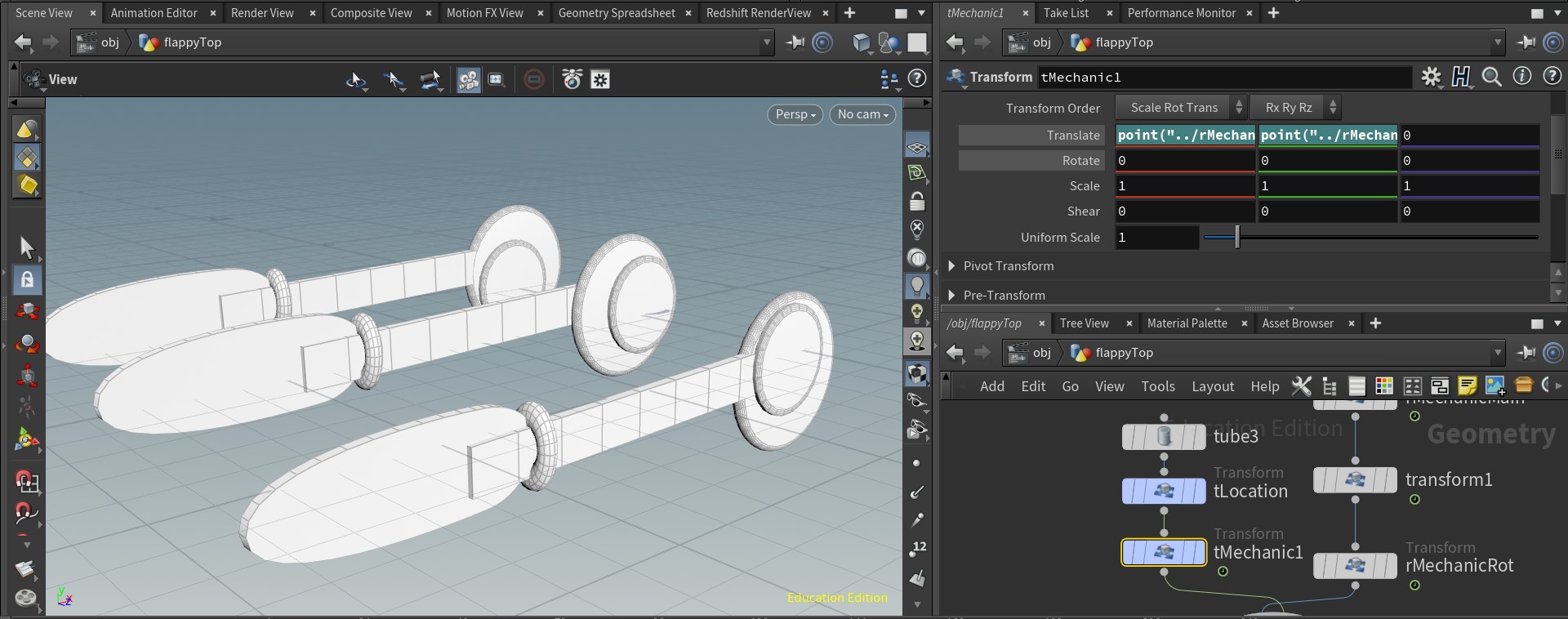Click the gear icon in Transform parameters

[x=1431, y=77]
